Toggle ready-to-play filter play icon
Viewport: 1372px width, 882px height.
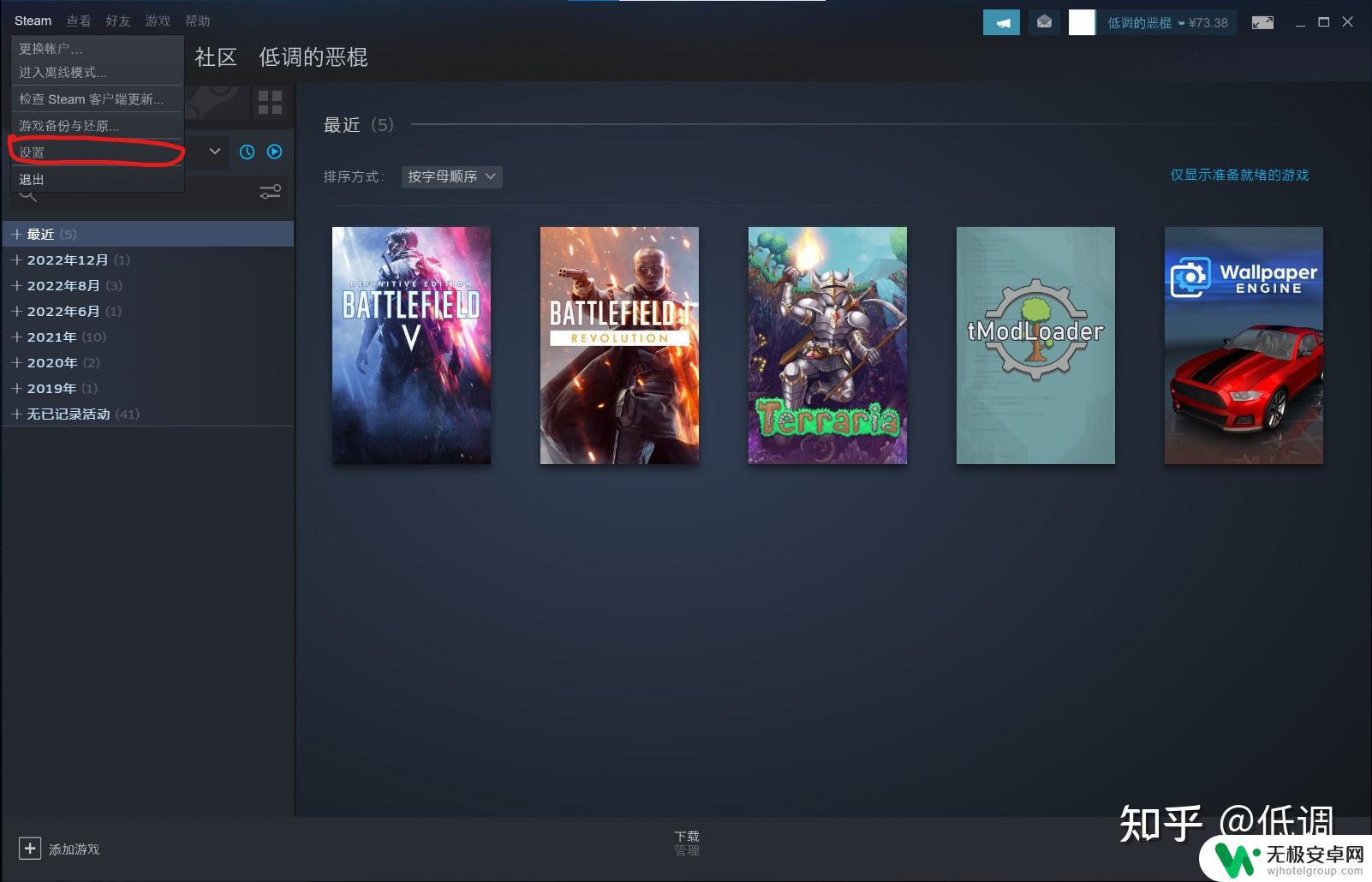(275, 152)
